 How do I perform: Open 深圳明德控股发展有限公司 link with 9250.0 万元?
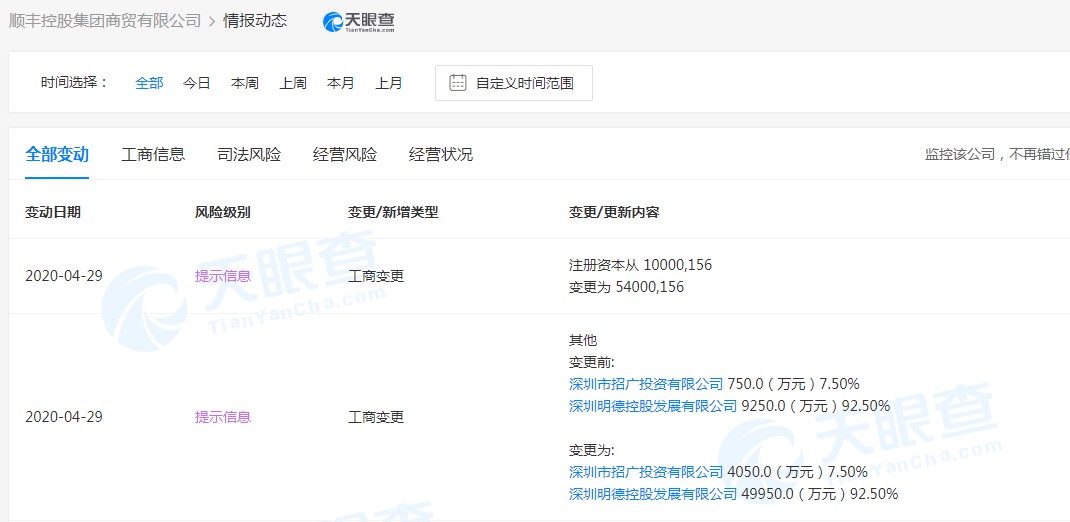point(653,406)
